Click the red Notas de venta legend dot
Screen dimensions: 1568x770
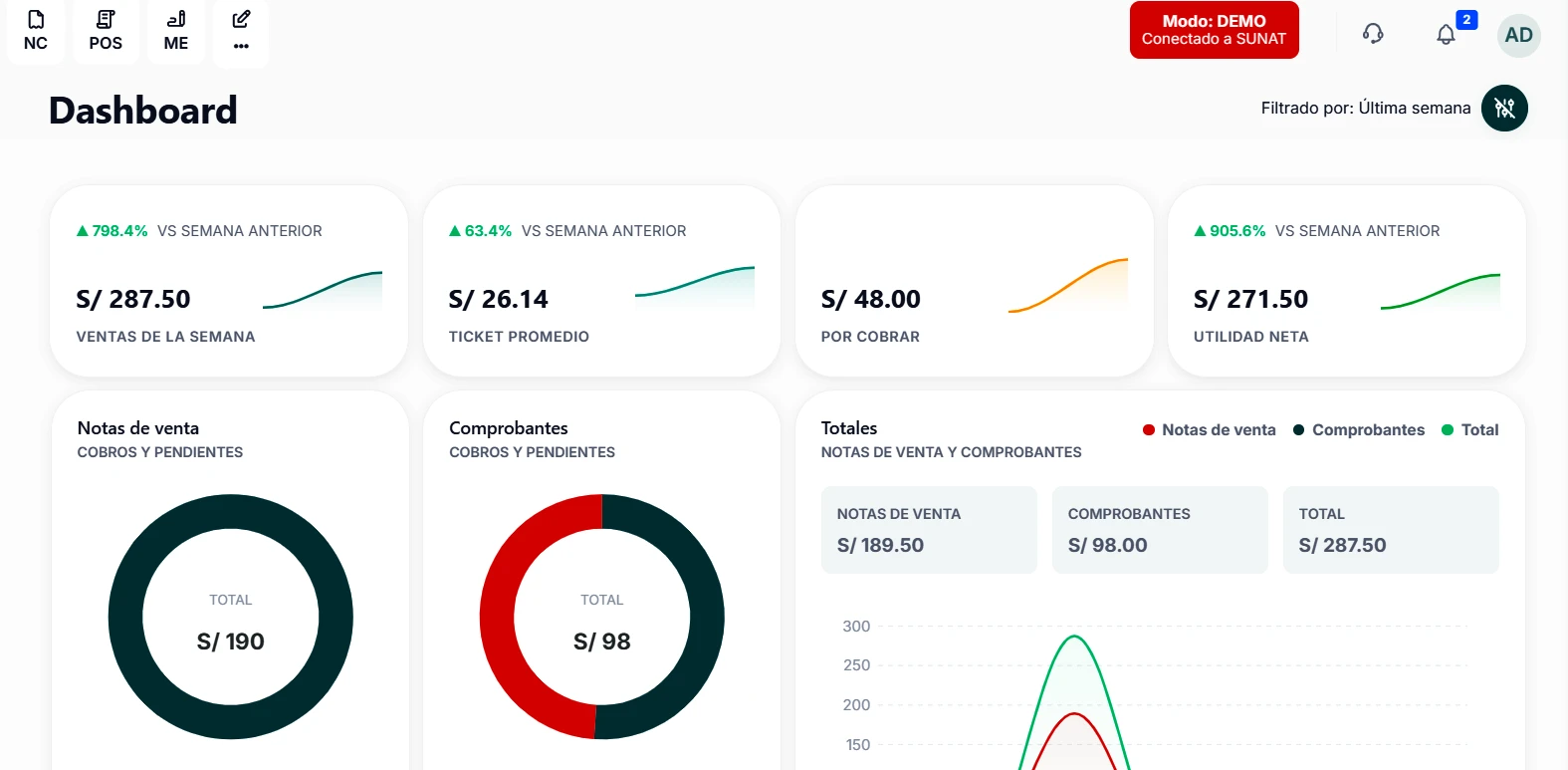pos(1149,430)
